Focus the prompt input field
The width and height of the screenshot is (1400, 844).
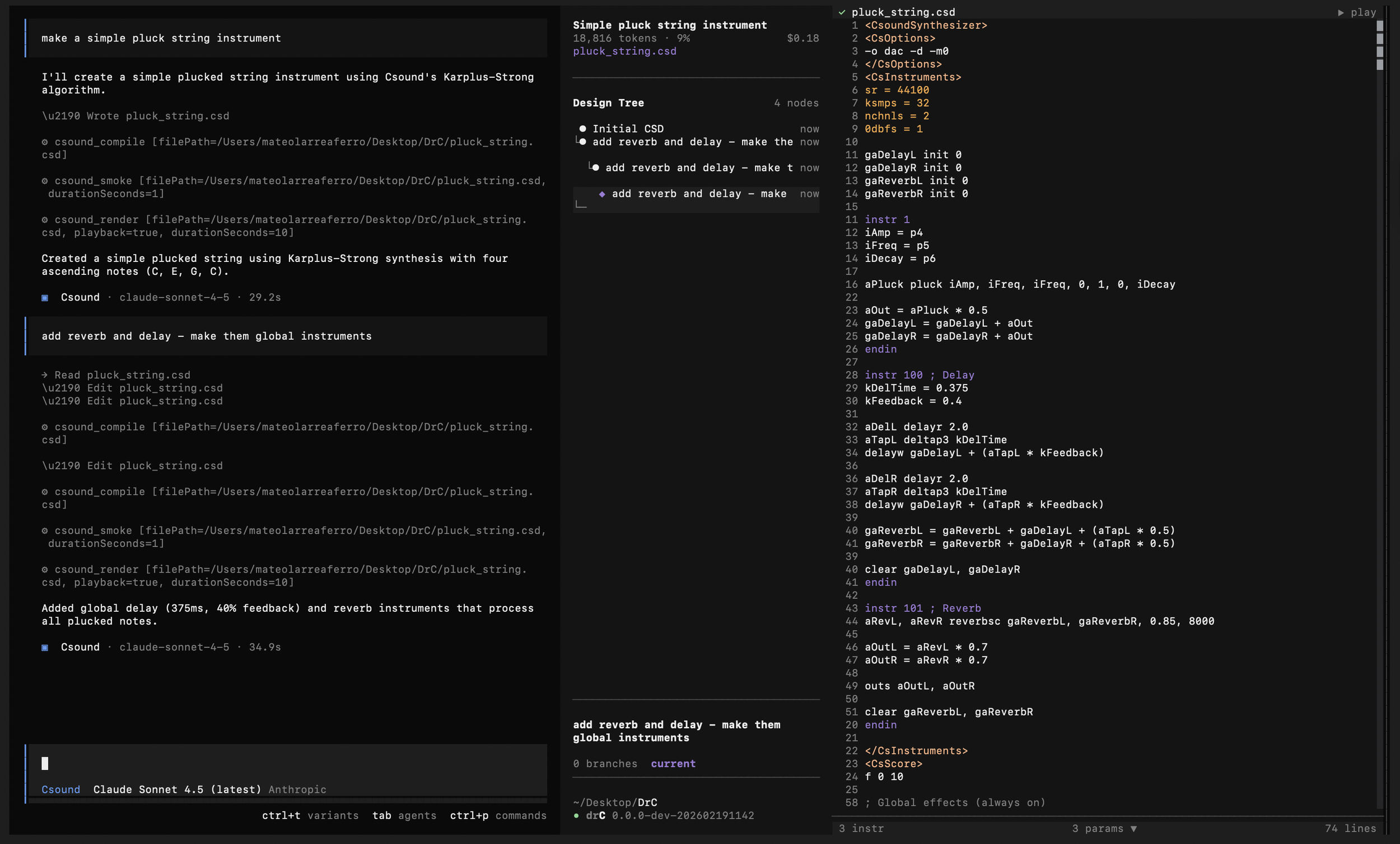pyautogui.click(x=284, y=763)
